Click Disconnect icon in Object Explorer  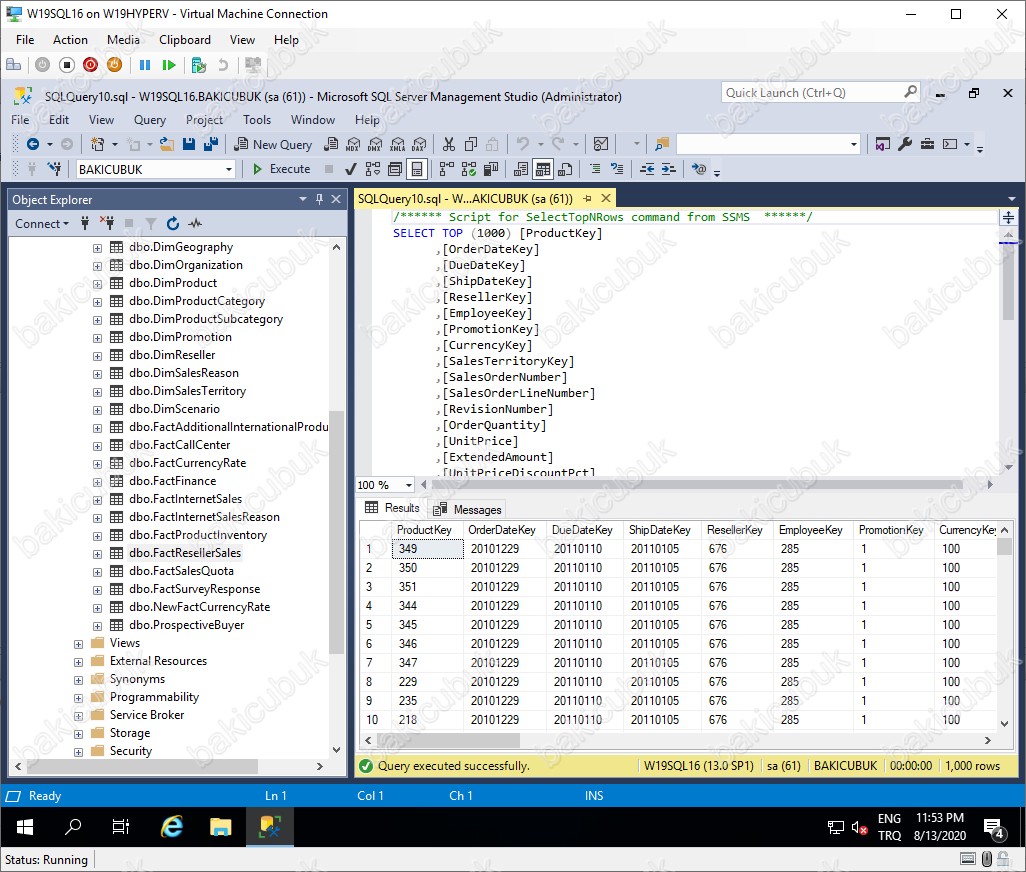click(x=107, y=224)
